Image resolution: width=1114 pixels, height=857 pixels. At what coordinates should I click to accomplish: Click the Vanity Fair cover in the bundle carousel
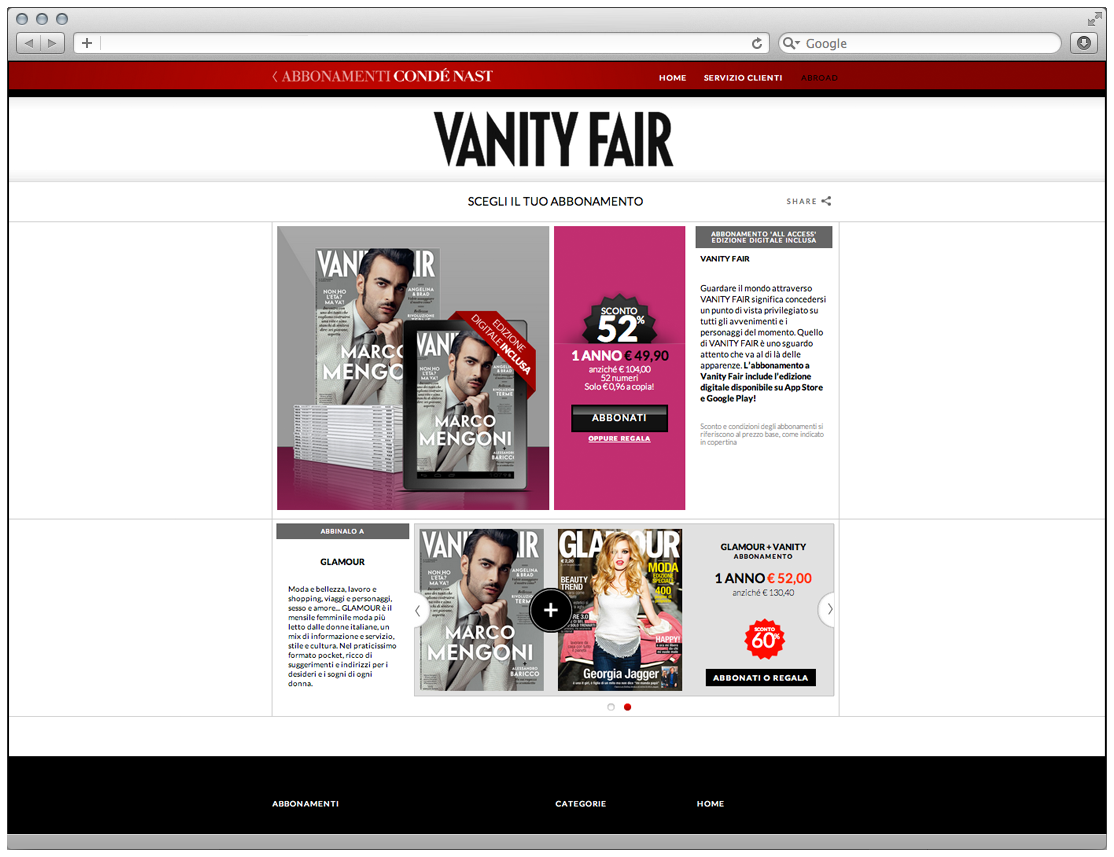coord(481,610)
